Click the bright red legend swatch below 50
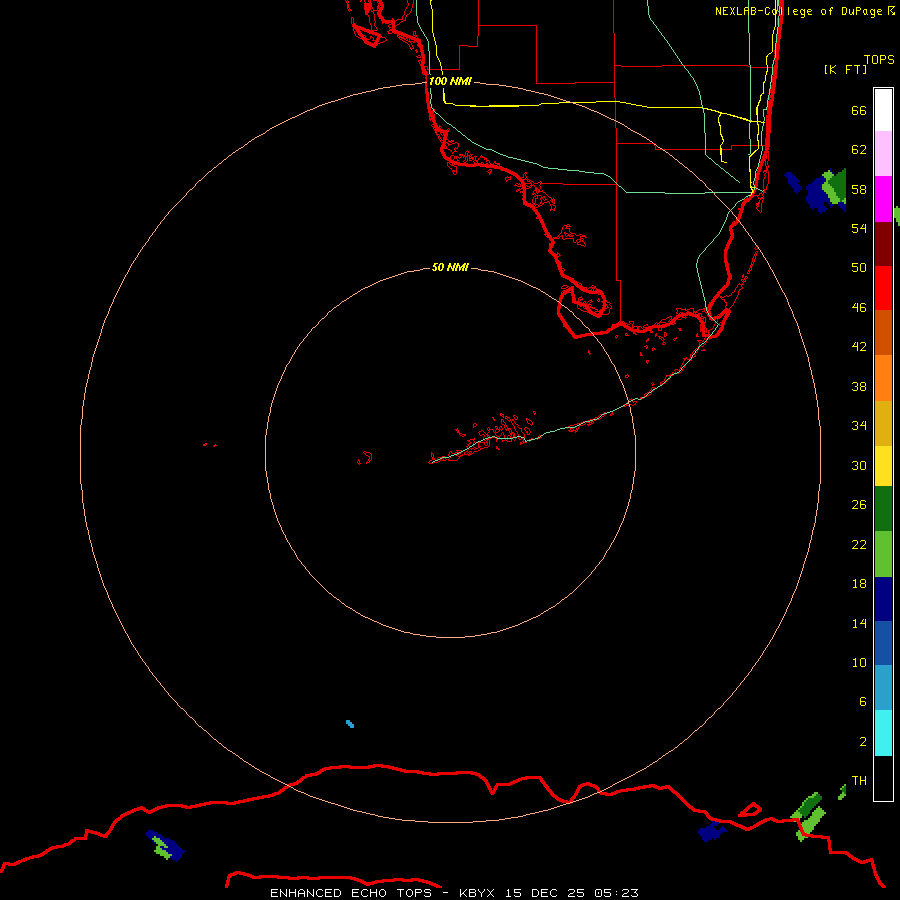The height and width of the screenshot is (900, 900). point(883,288)
